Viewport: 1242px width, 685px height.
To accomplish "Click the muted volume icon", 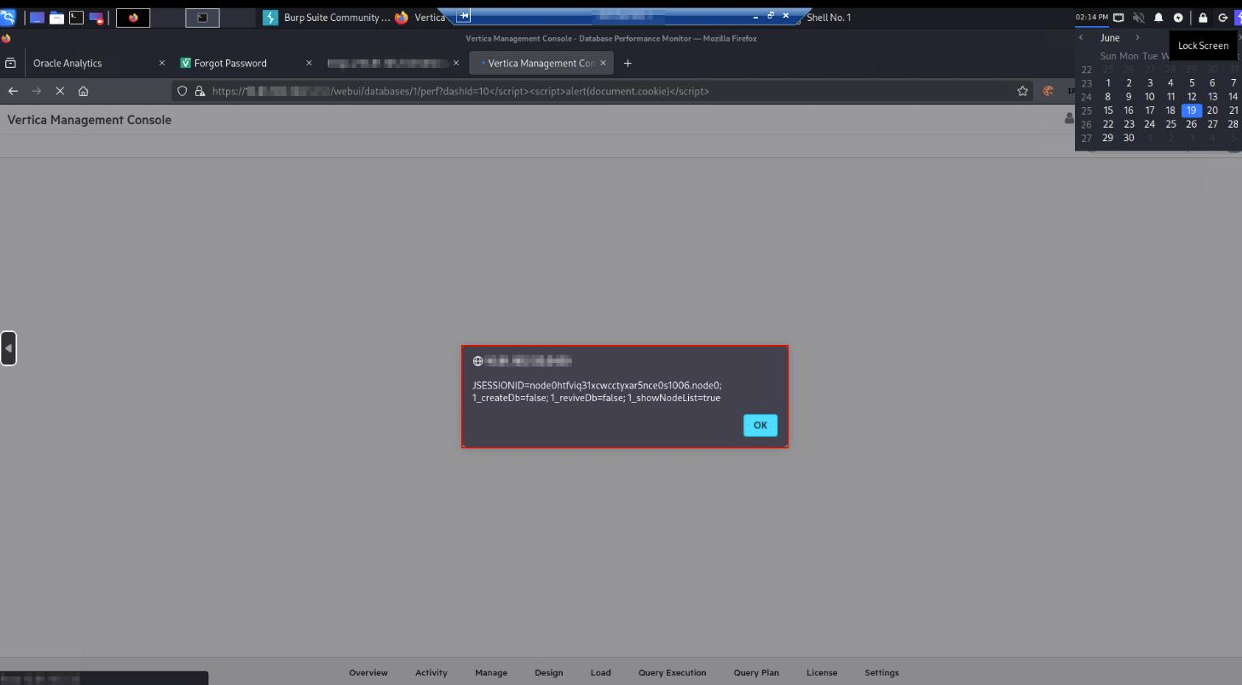I will coord(1138,17).
